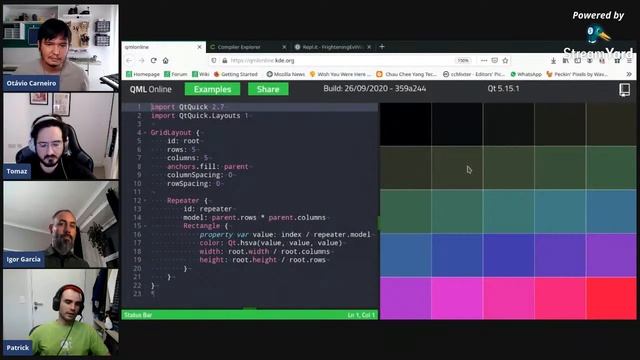Click the 'import QtQuick.Layouts' code line
The width and height of the screenshot is (640, 360).
pyautogui.click(x=200, y=116)
